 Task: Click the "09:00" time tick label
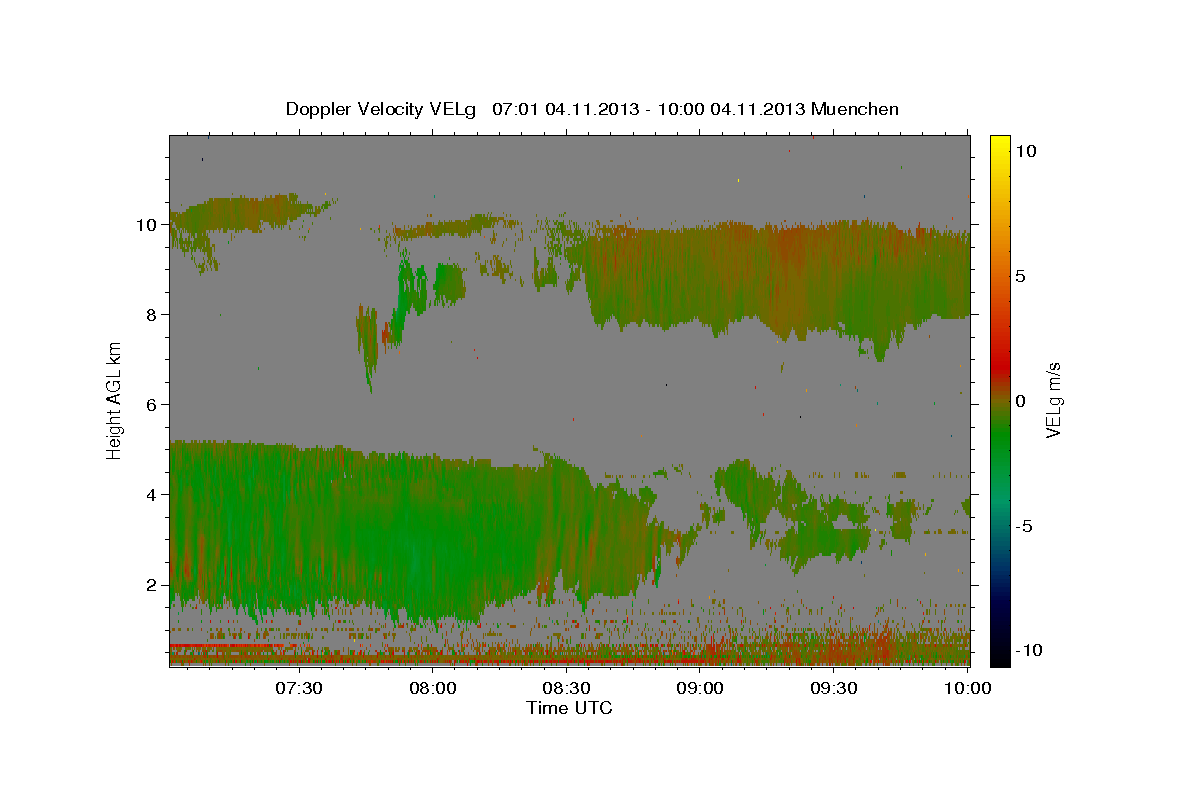(700, 688)
